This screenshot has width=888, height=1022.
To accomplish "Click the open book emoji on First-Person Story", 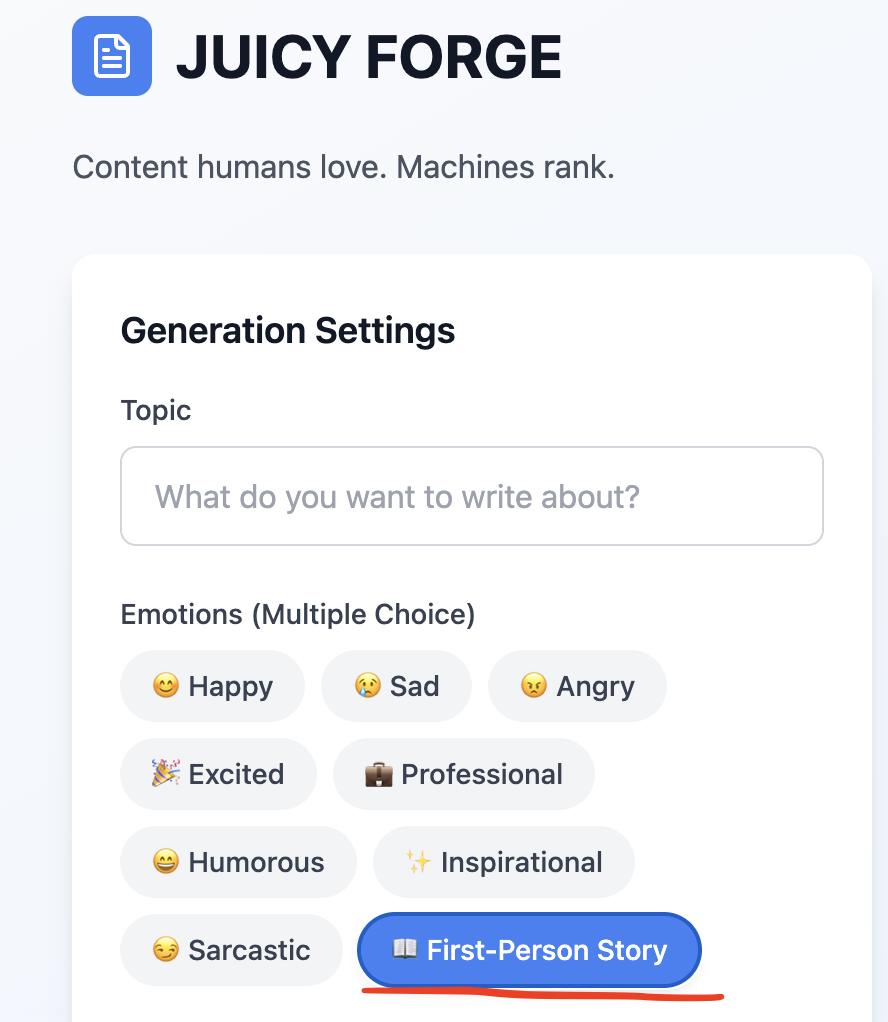I will coord(404,950).
